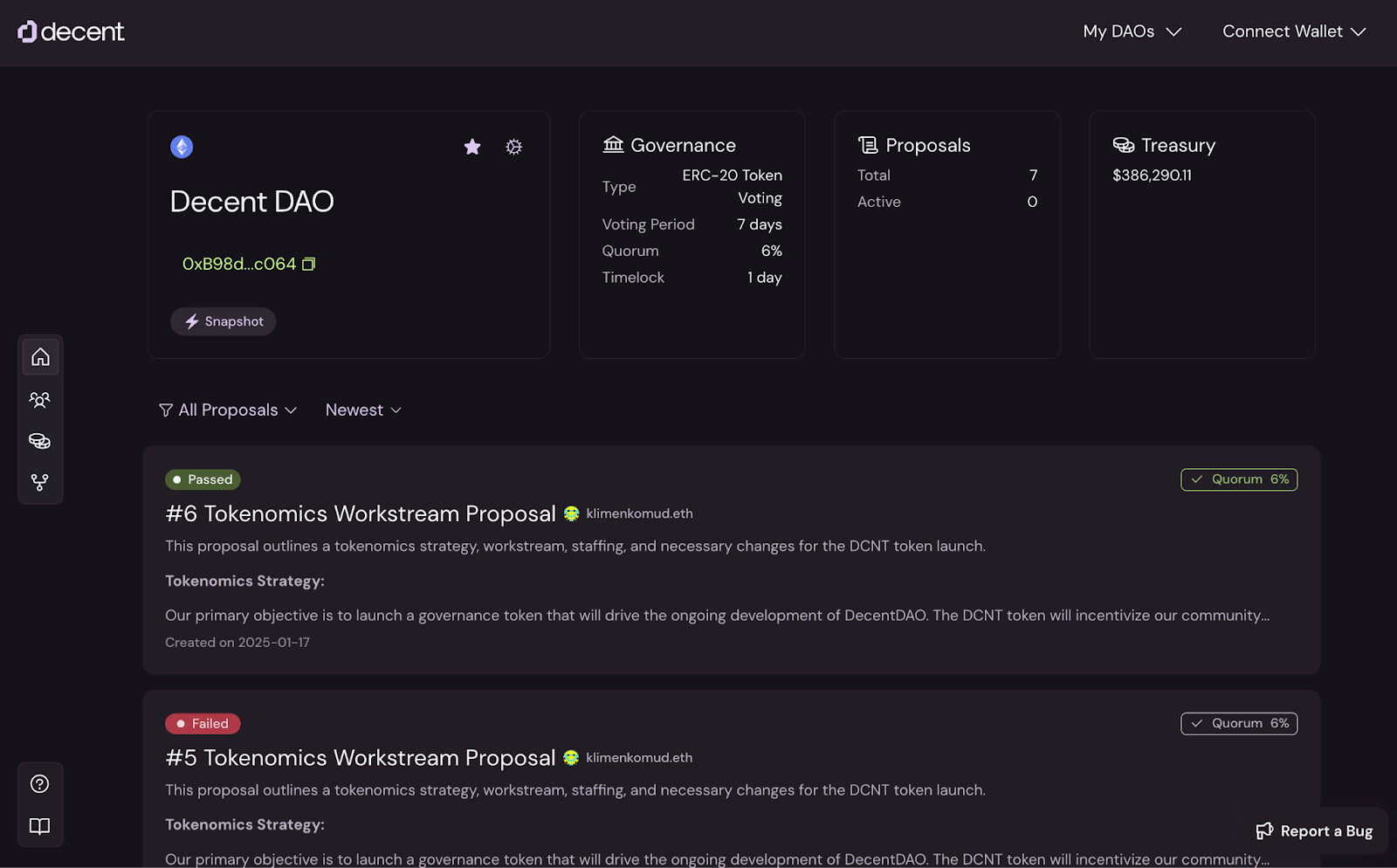
Task: Expand the All Proposals filter dropdown
Action: (x=228, y=410)
